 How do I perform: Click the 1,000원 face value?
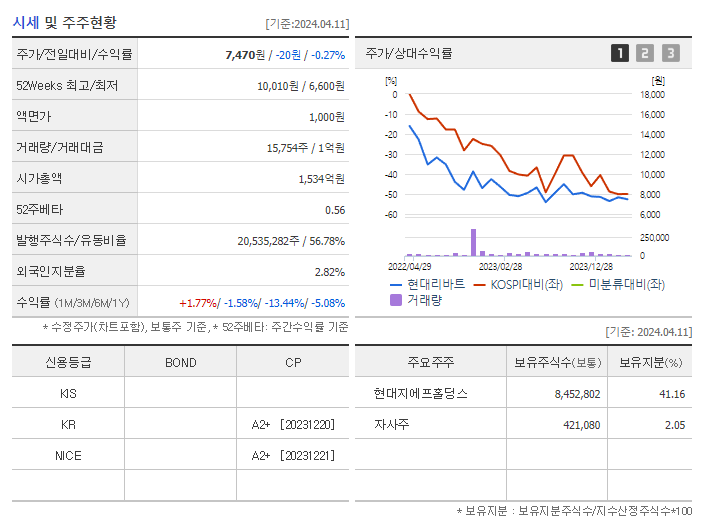(x=327, y=117)
